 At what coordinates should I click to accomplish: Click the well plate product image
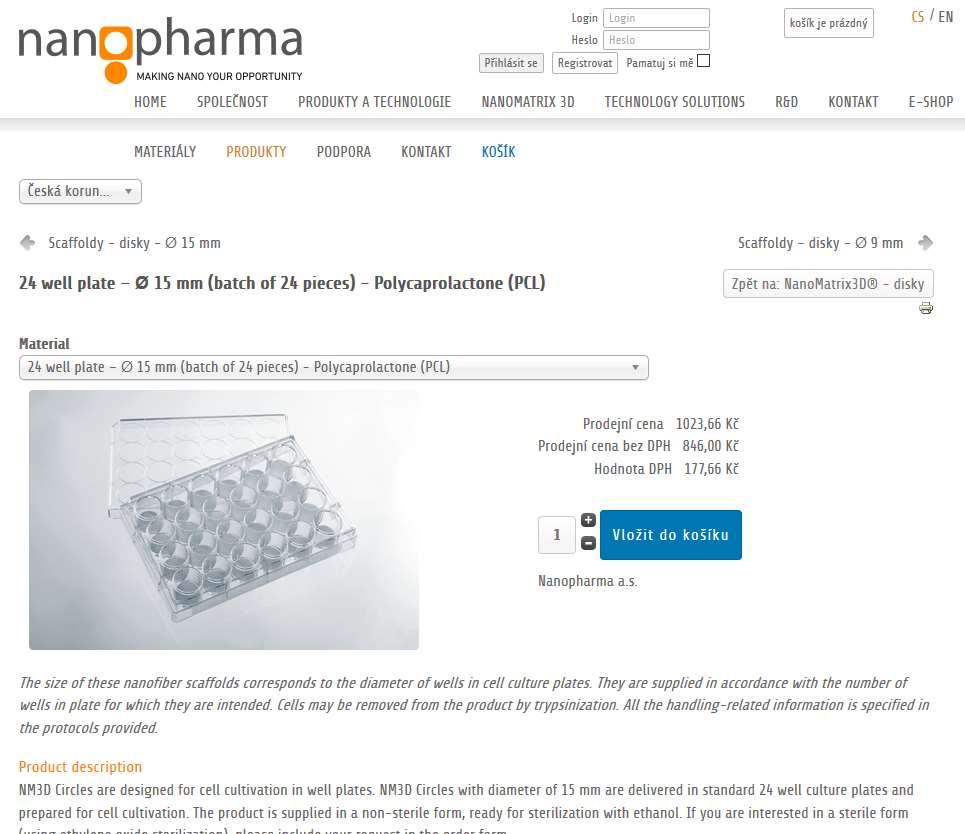click(224, 520)
